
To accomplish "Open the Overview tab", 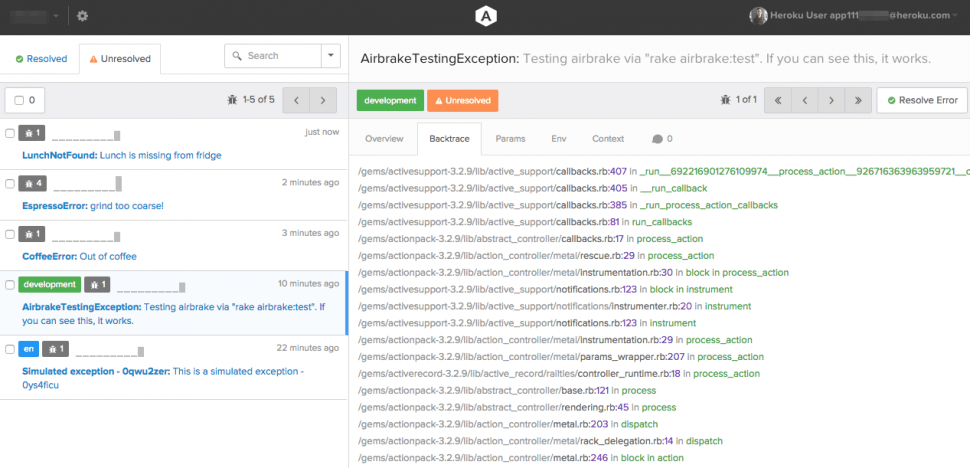I will [x=384, y=138].
